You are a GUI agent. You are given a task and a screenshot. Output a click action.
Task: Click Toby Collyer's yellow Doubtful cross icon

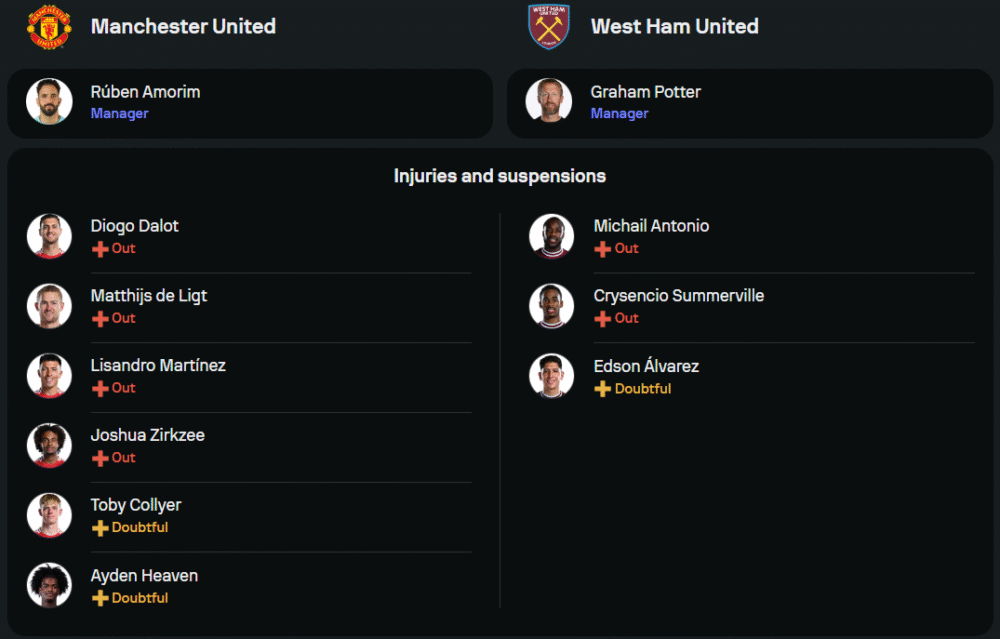(x=100, y=528)
